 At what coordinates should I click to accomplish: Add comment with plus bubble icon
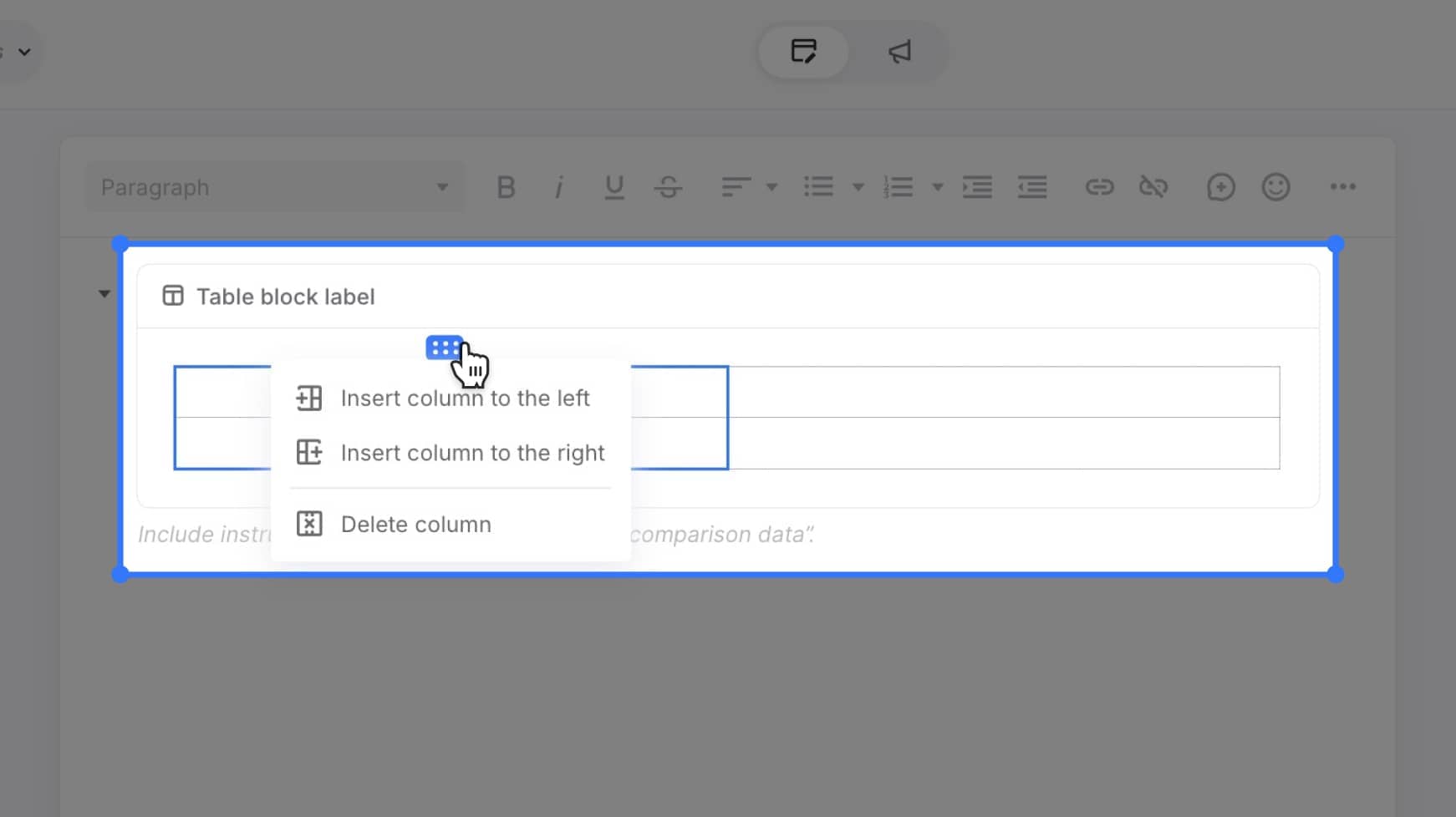(1220, 187)
